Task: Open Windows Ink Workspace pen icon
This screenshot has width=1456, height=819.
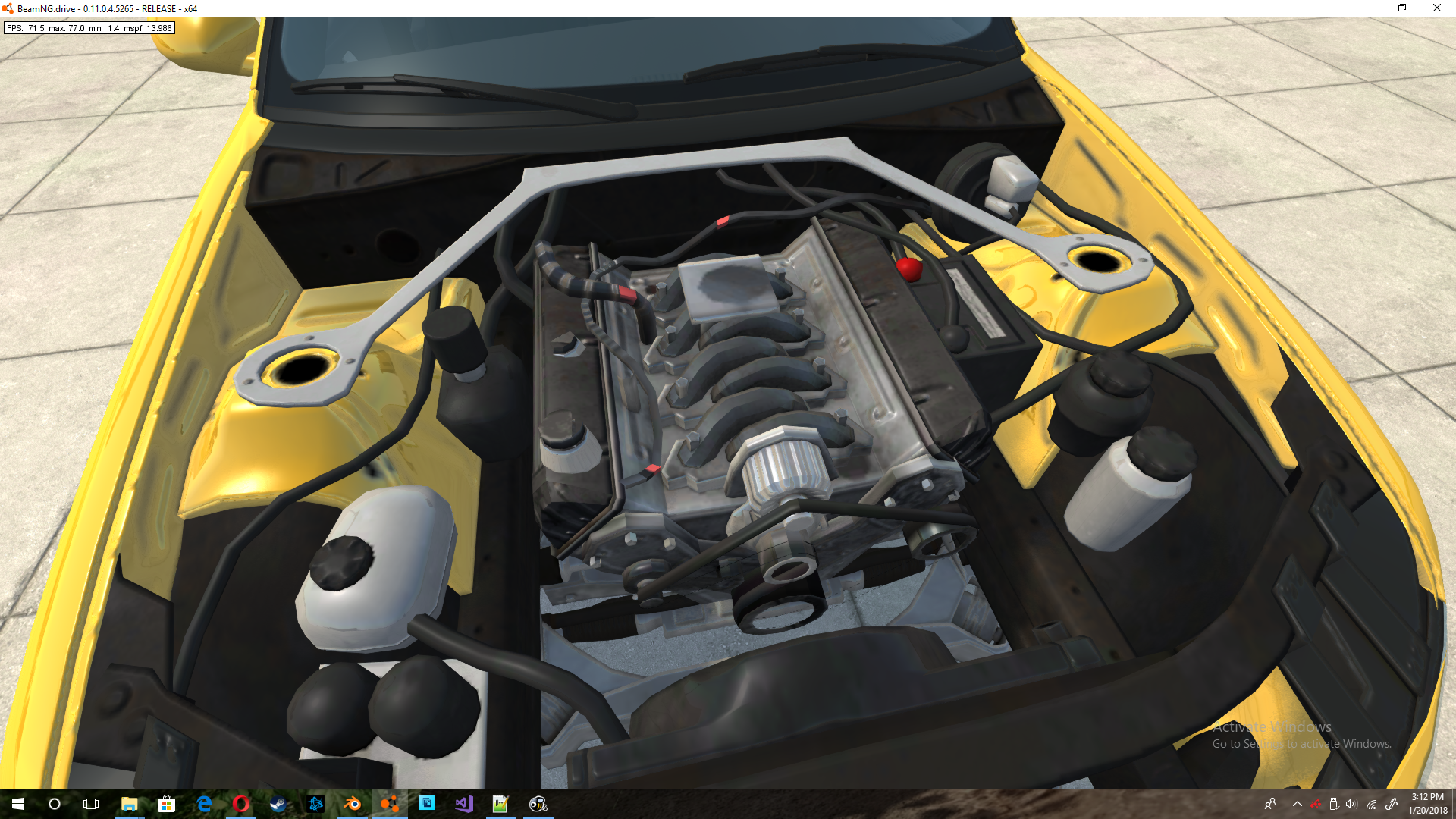Action: pyautogui.click(x=1392, y=804)
